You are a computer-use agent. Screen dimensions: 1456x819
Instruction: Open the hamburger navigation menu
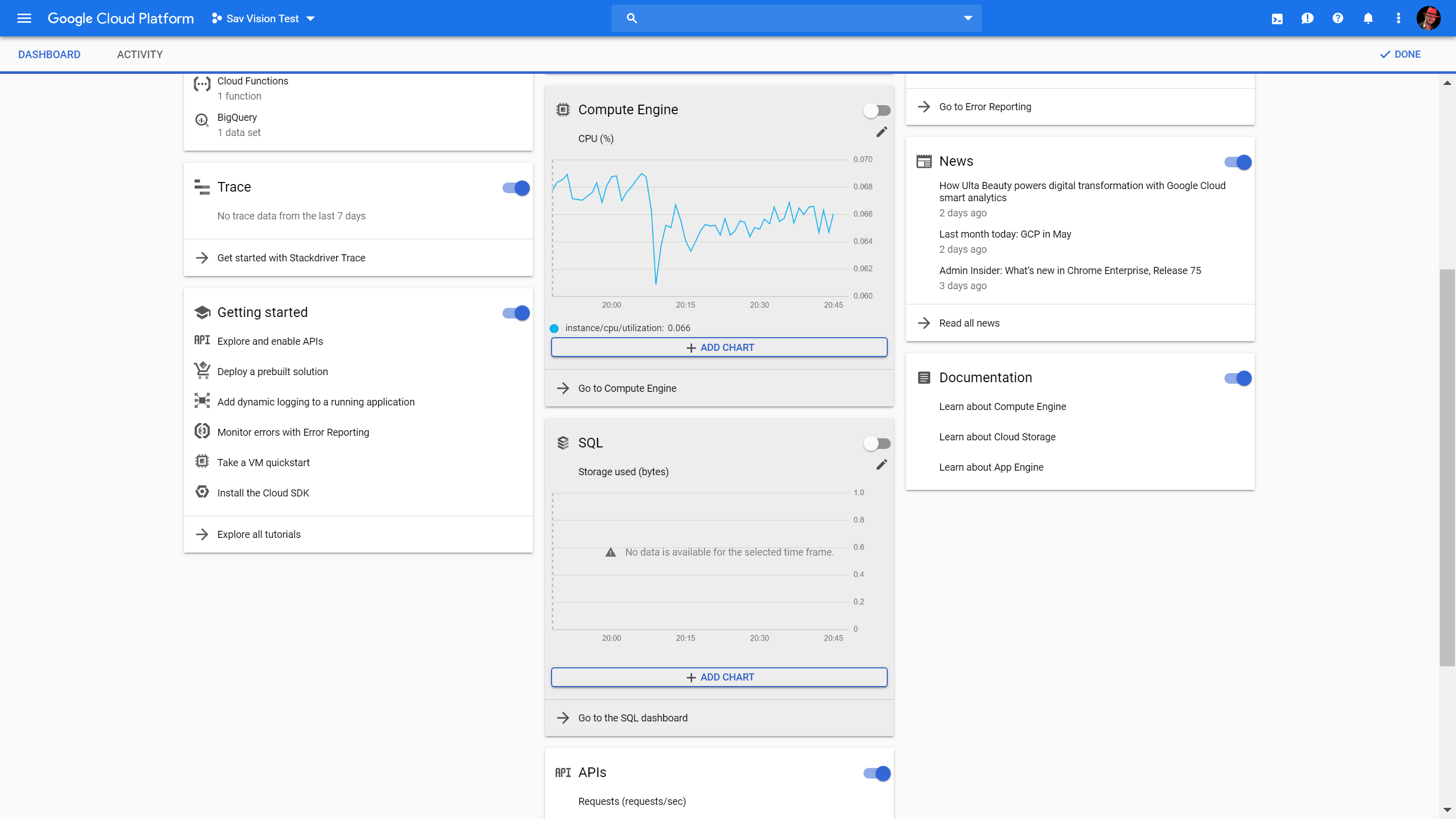24,18
